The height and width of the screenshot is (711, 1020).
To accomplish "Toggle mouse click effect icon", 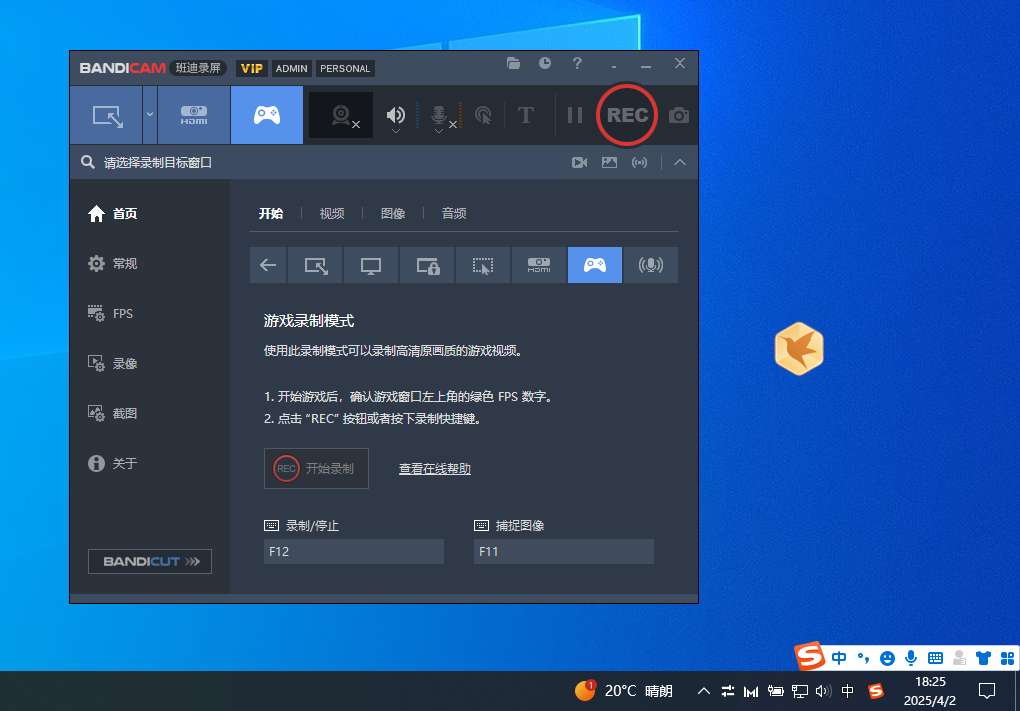I will coord(483,115).
